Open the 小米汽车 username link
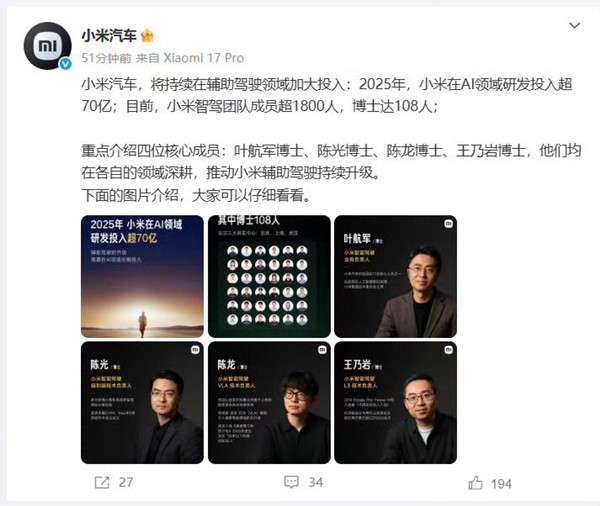 click(109, 36)
